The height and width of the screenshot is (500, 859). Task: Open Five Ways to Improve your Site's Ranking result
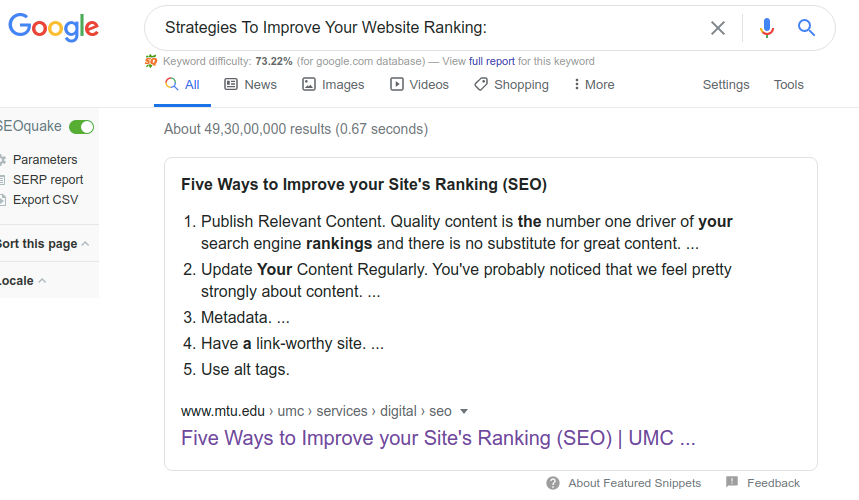438,438
